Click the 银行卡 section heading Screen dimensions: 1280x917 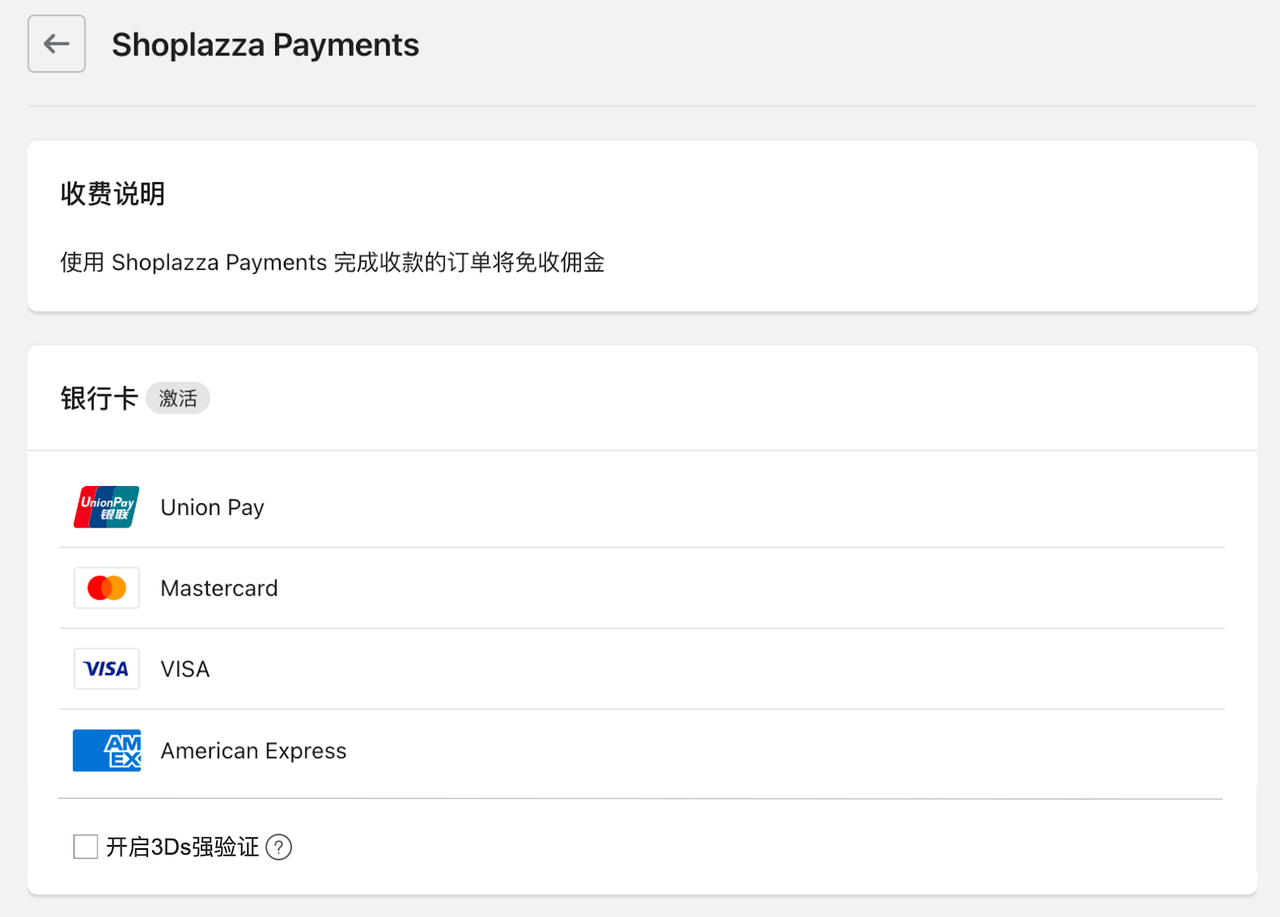pyautogui.click(x=98, y=397)
